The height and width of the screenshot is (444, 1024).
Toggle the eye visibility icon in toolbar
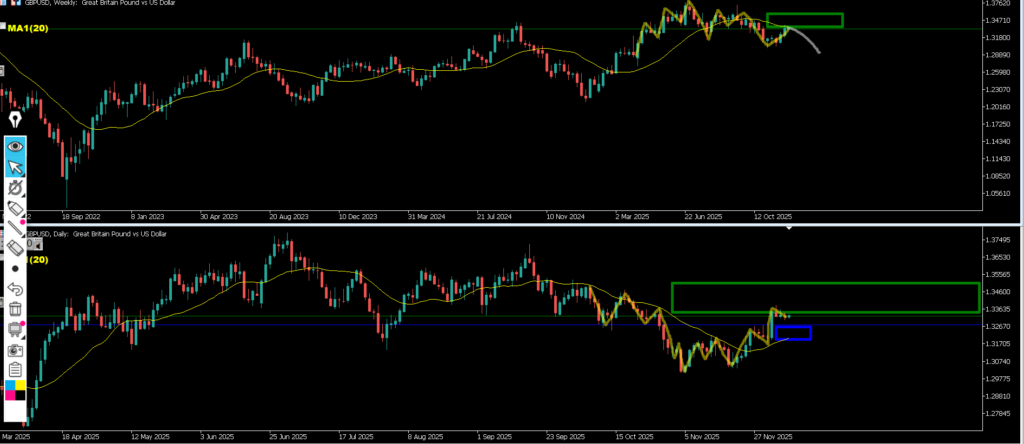pyautogui.click(x=16, y=145)
